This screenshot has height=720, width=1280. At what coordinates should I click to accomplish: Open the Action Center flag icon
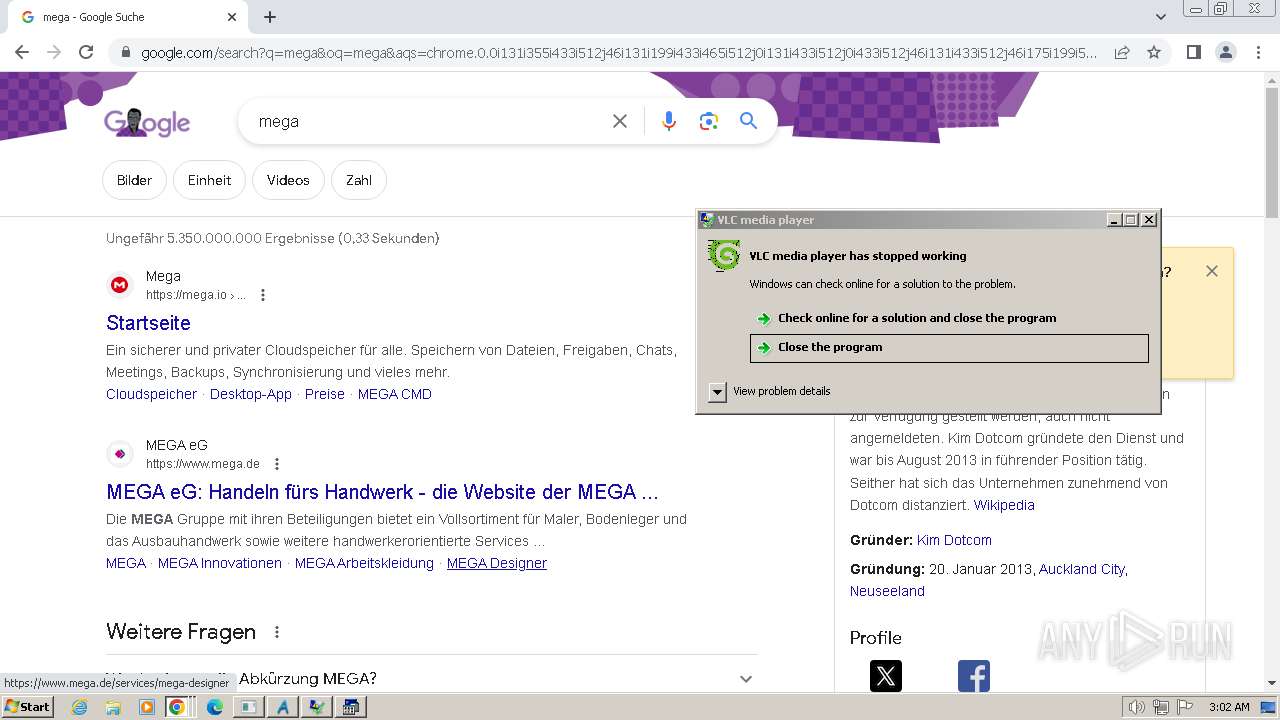[1185, 707]
